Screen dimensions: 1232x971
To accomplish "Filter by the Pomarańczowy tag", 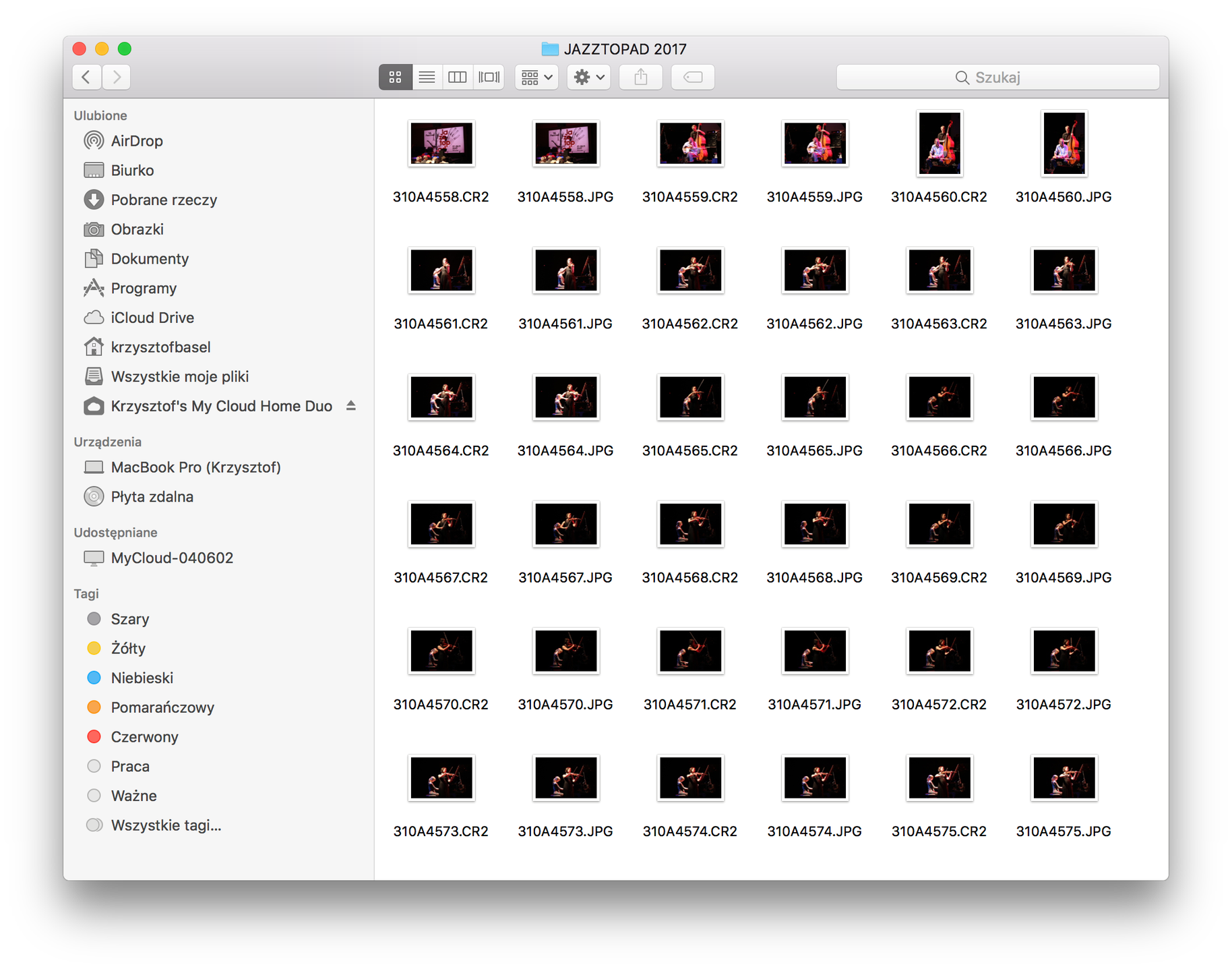I will (150, 707).
